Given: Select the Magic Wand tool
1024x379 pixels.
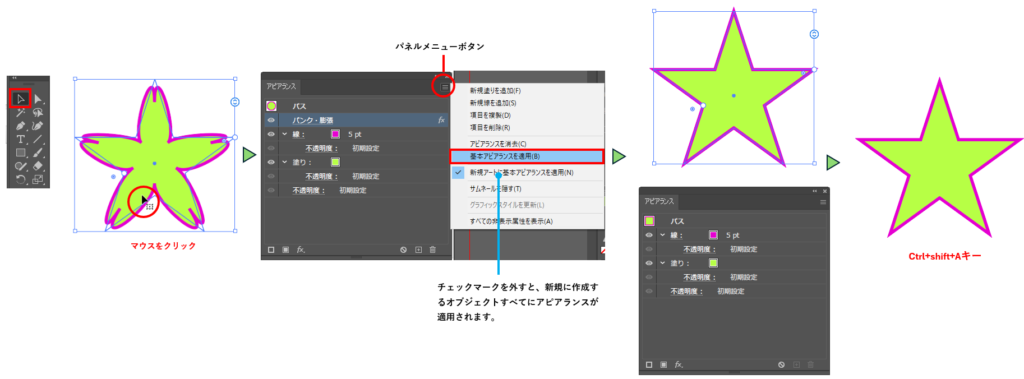Looking at the screenshot, I should (x=20, y=112).
